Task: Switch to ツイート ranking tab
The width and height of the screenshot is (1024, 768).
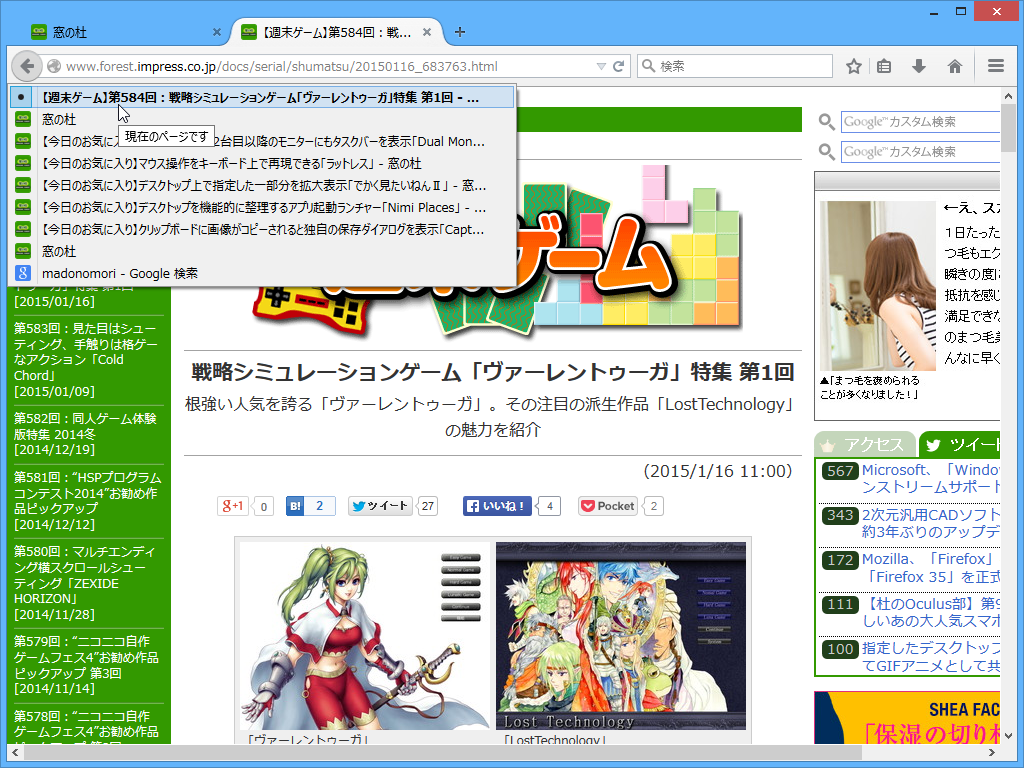Action: tap(960, 445)
